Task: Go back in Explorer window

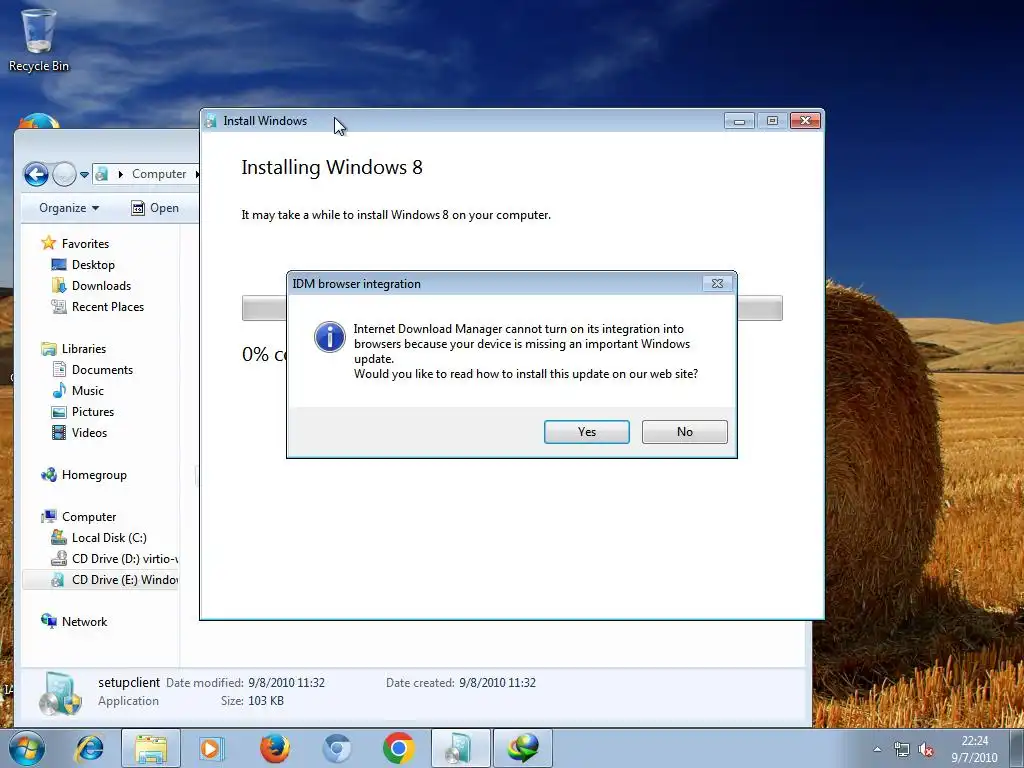Action: point(36,174)
